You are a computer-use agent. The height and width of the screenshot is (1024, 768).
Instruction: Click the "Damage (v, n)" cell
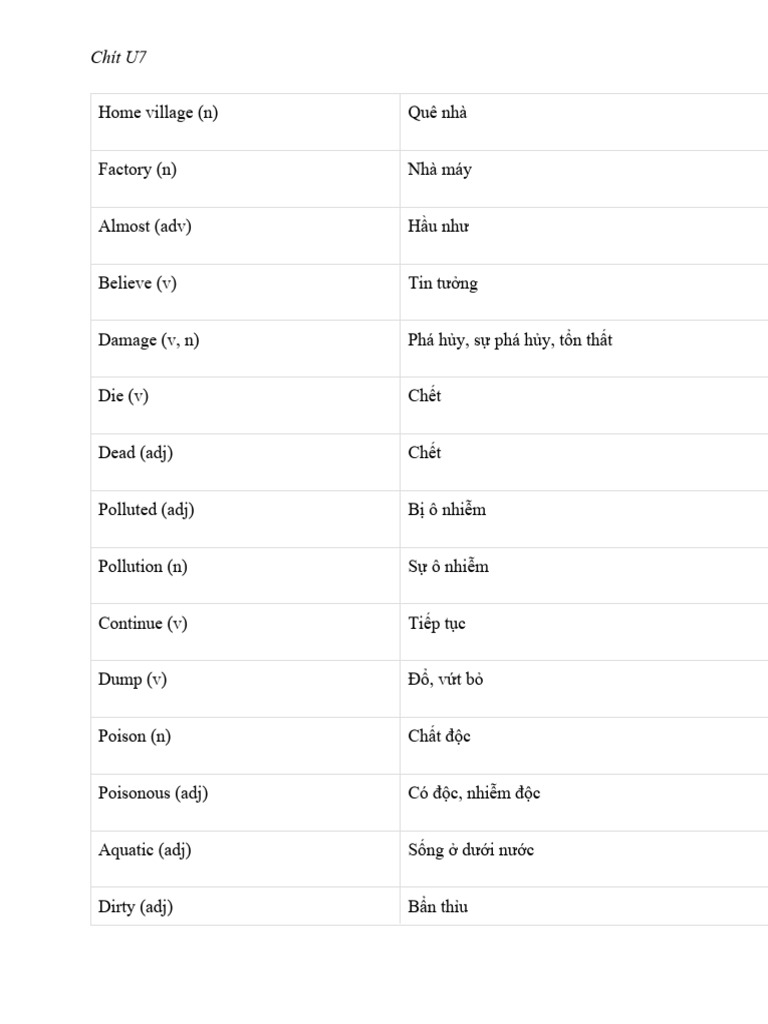coord(149,340)
